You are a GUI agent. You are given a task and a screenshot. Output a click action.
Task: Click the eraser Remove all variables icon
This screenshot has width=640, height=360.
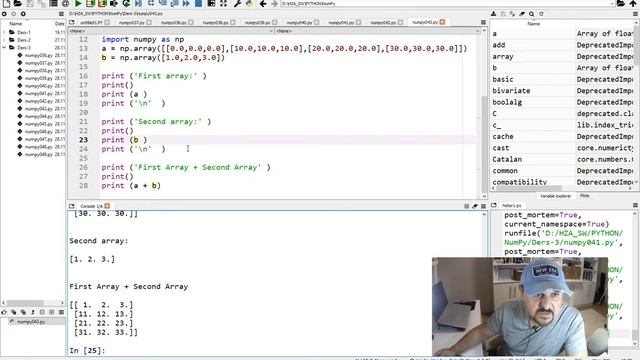522,14
